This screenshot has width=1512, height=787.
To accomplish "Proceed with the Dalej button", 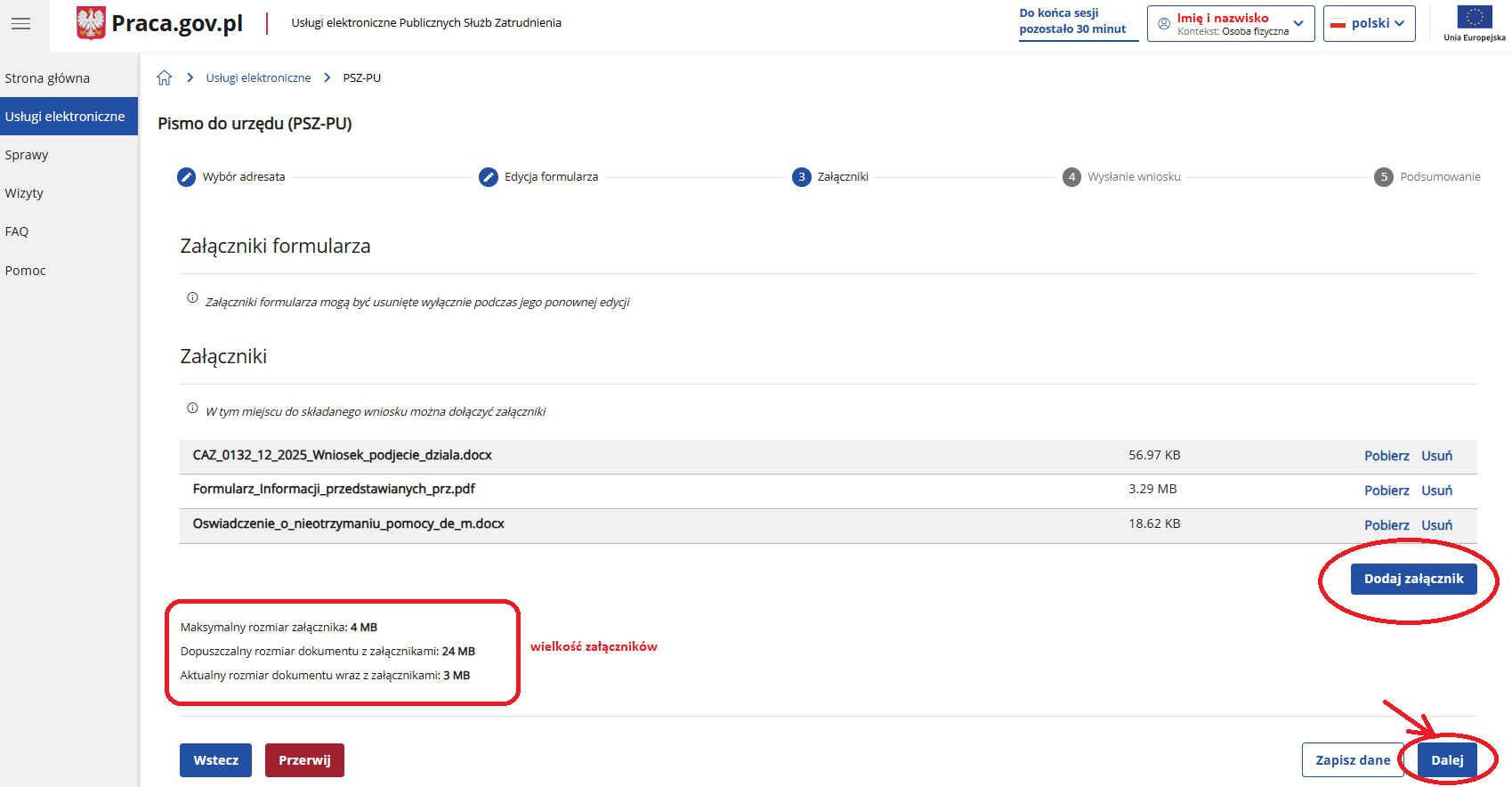I will point(1447,760).
